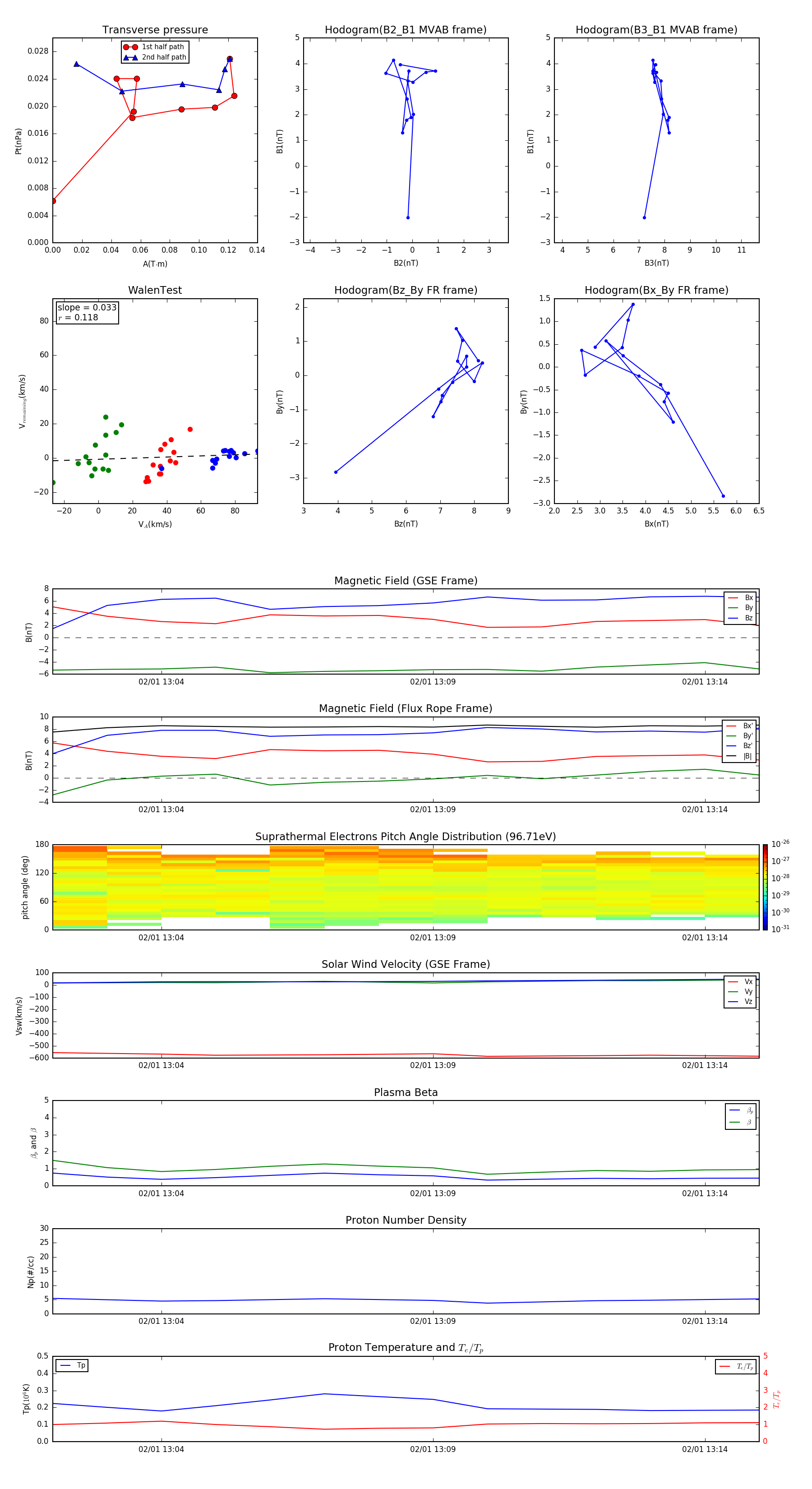Click the pitch angle heatmap image
The height and width of the screenshot is (1489, 812).
[x=406, y=887]
